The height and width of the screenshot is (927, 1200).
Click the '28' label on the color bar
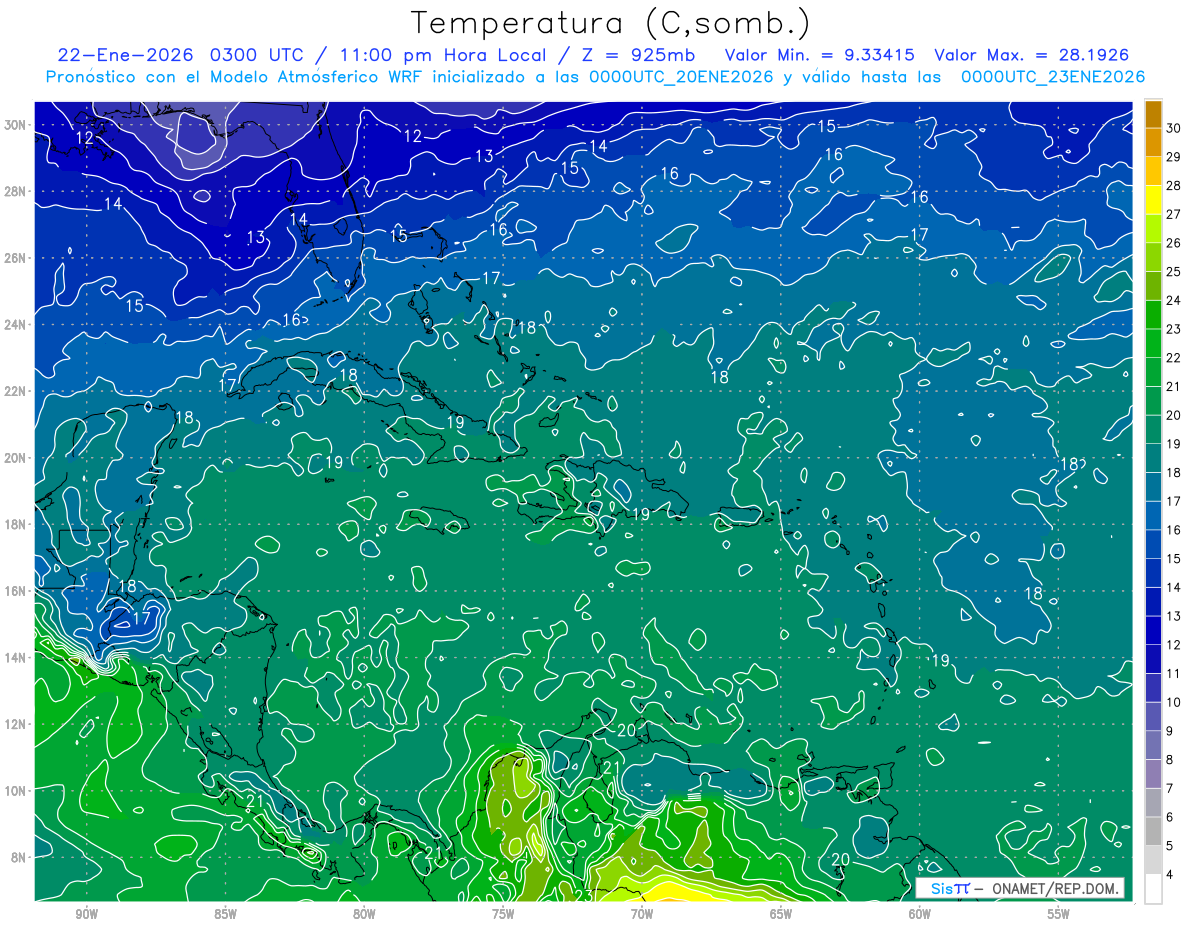(1174, 185)
